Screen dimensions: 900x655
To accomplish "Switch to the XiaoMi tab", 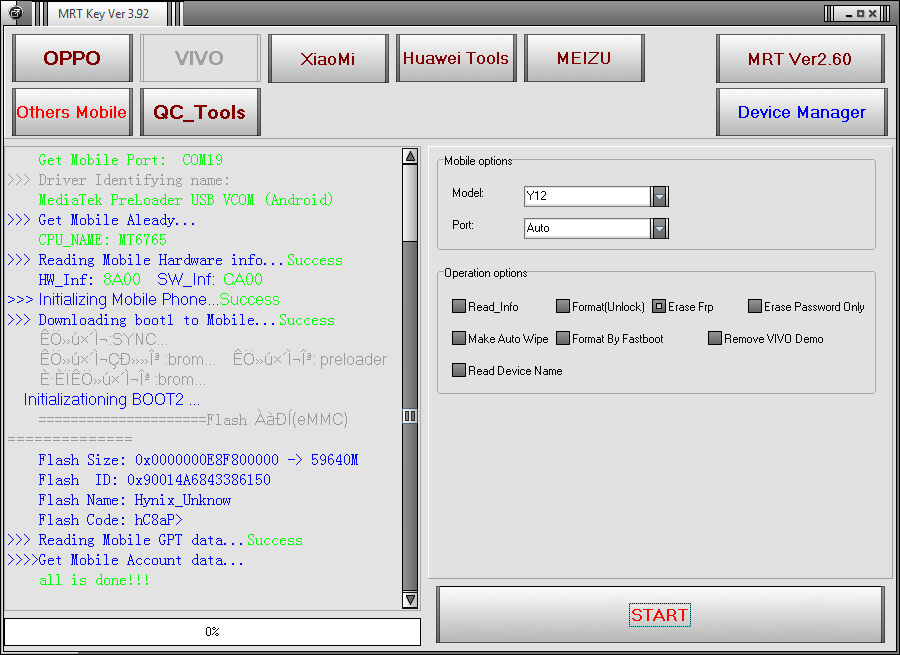I will (x=328, y=58).
